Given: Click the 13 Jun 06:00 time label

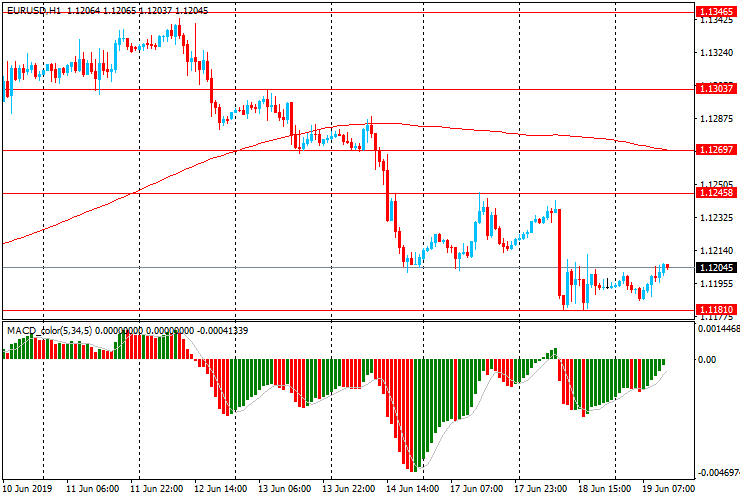Looking at the screenshot, I should (284, 489).
